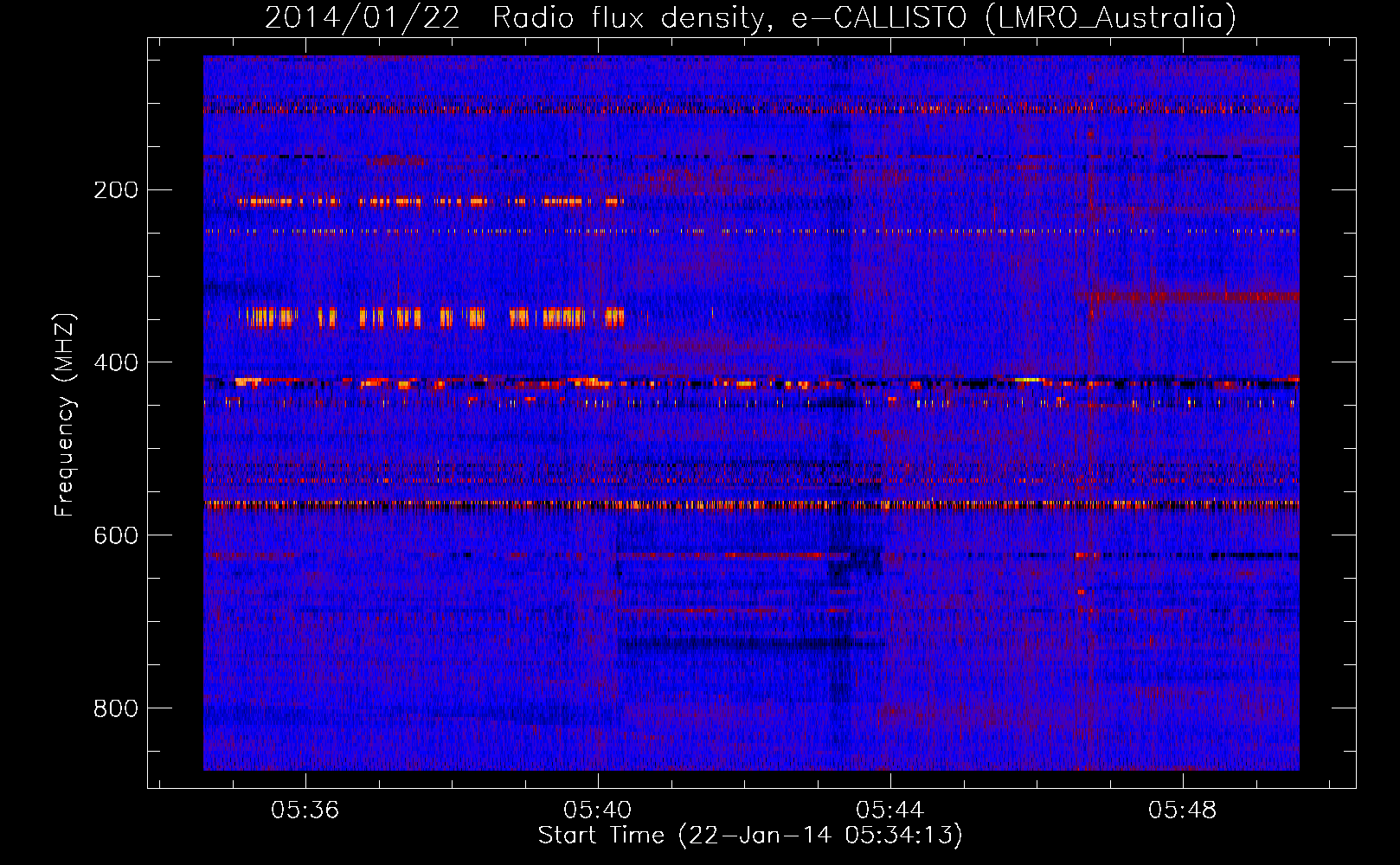Click the 05:36 time tick label

pos(305,811)
